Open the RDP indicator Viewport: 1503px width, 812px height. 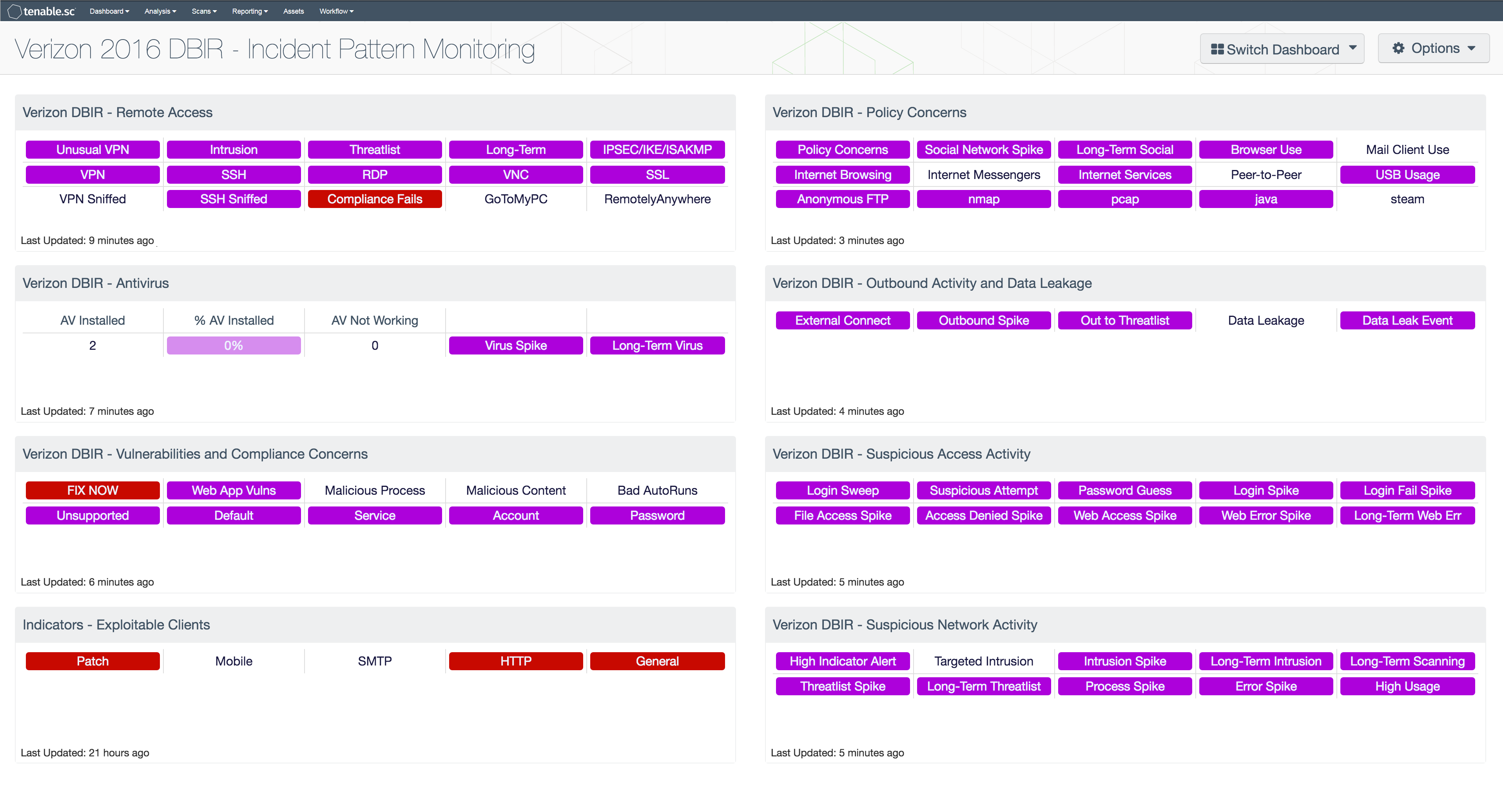click(x=375, y=174)
